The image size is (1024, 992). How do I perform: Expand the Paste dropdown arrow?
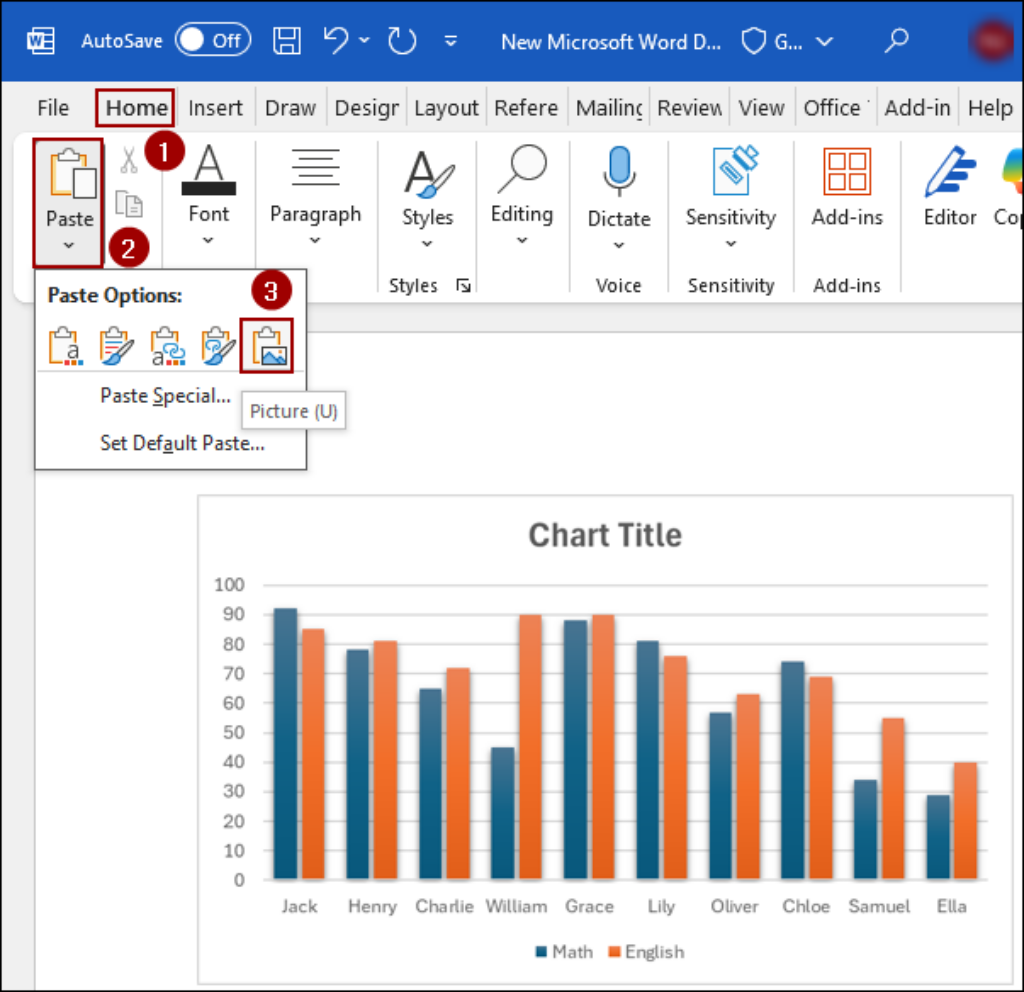(69, 246)
